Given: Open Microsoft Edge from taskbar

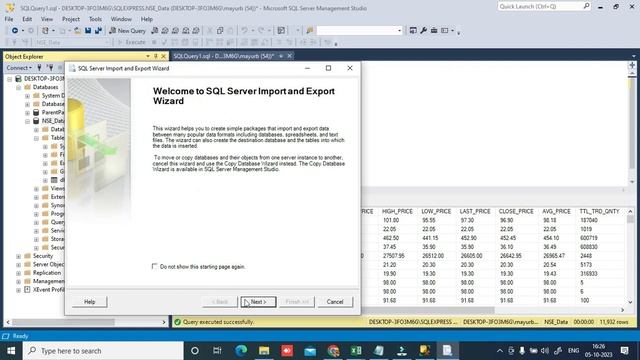Looking at the screenshot, I should click(x=241, y=351).
